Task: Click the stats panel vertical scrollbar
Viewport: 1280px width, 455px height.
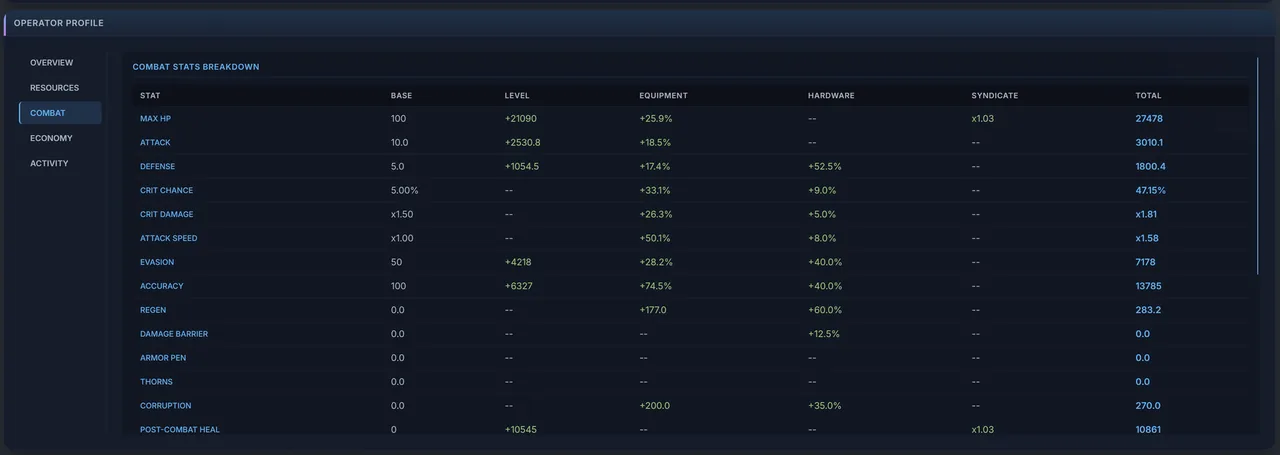Action: pyautogui.click(x=1258, y=165)
